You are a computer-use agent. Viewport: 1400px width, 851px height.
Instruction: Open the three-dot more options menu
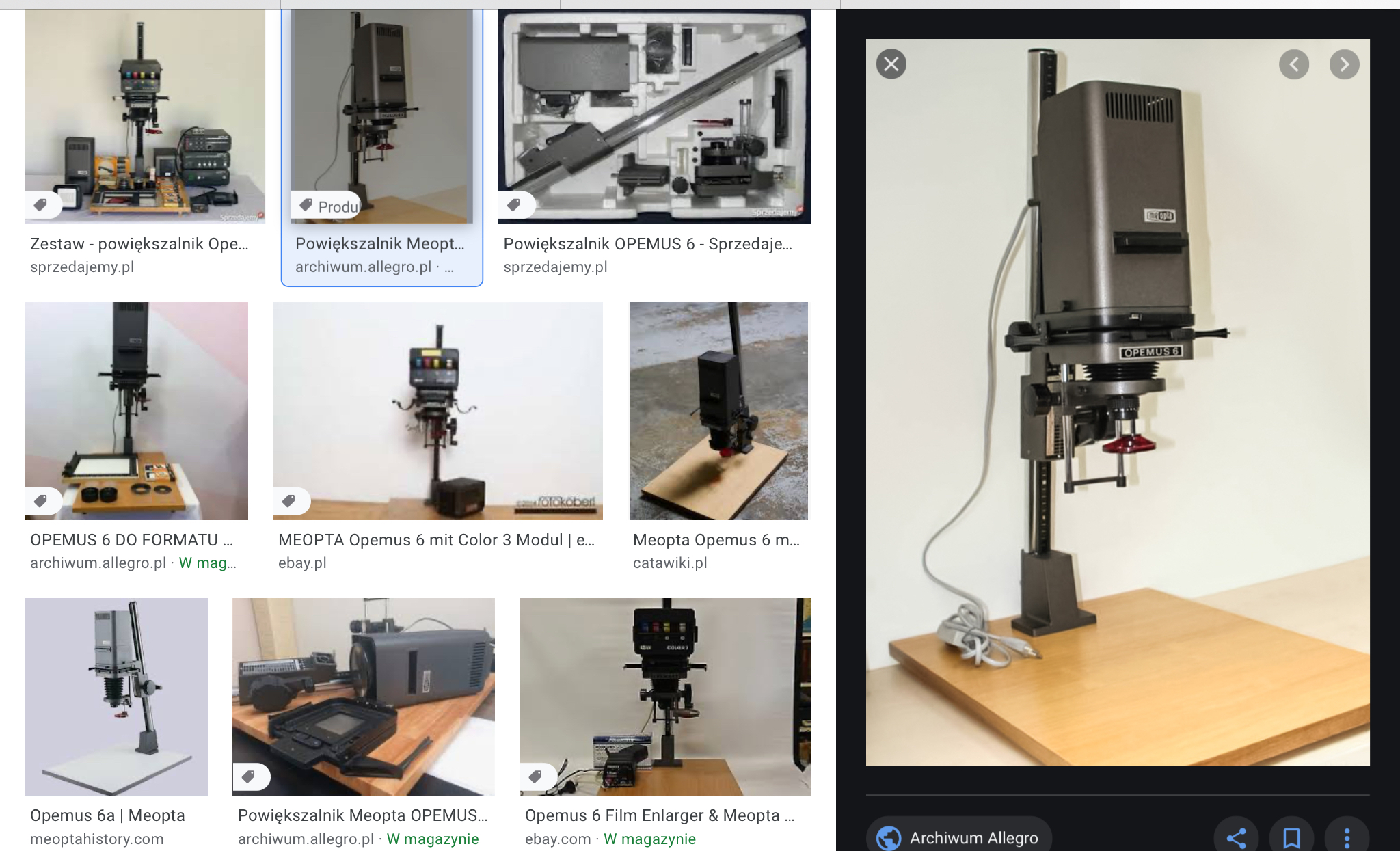pyautogui.click(x=1347, y=837)
